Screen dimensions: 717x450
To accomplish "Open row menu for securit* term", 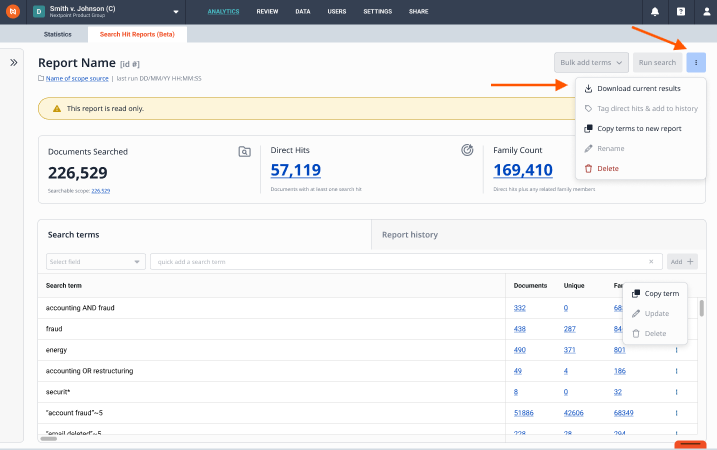I will (x=676, y=392).
